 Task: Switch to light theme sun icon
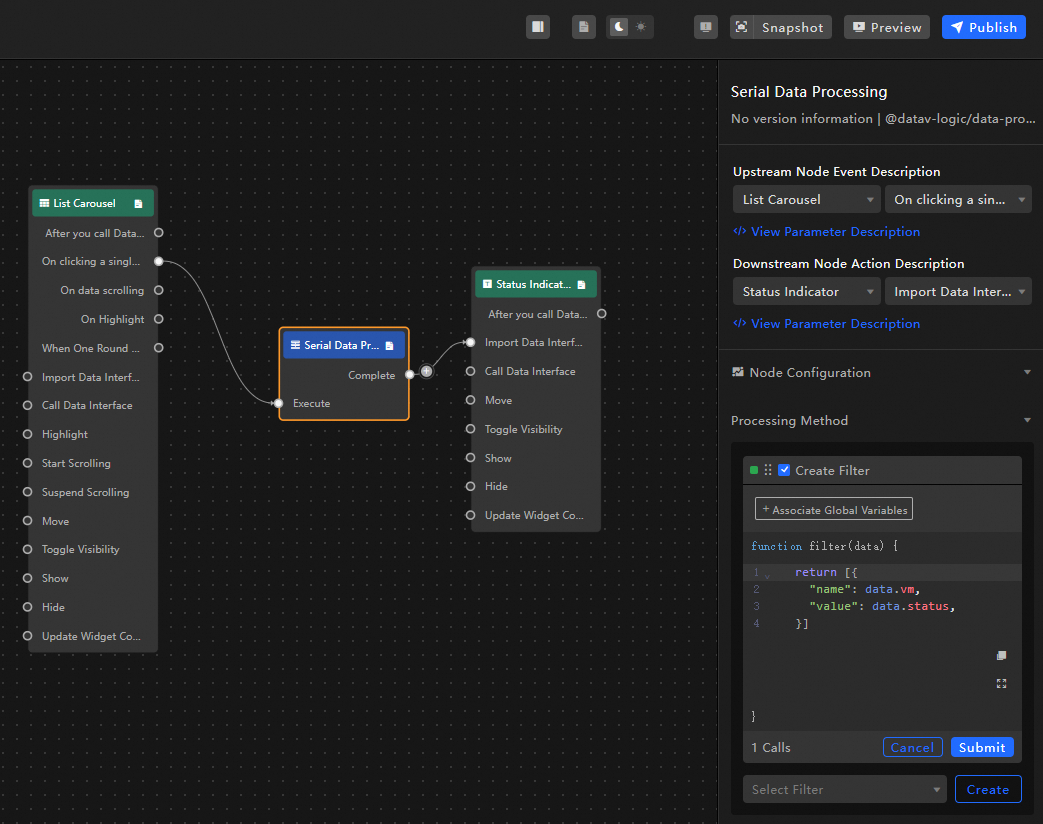641,27
